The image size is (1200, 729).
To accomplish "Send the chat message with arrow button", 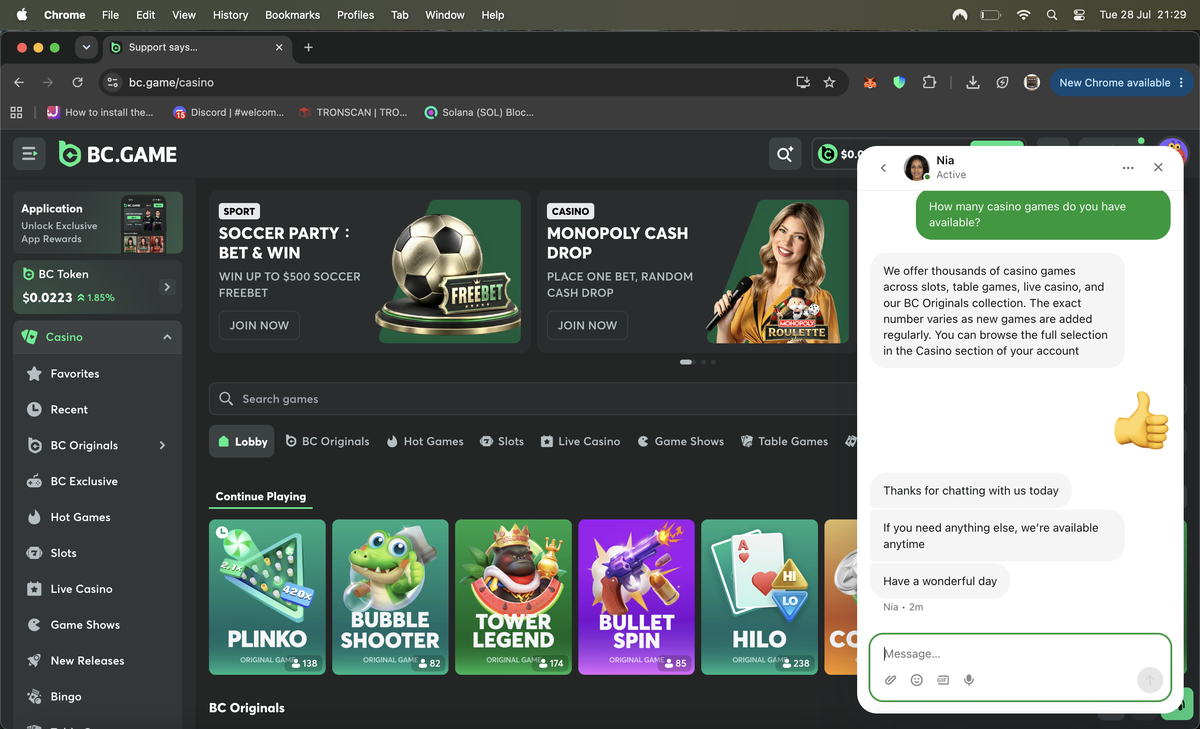I will (1150, 680).
